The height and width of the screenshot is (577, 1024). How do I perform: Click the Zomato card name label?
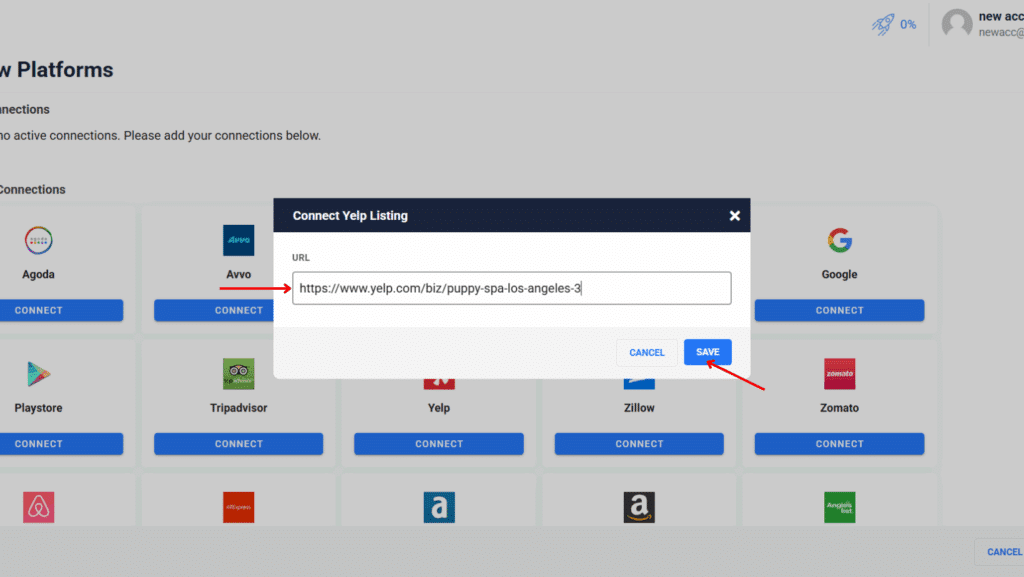(839, 408)
